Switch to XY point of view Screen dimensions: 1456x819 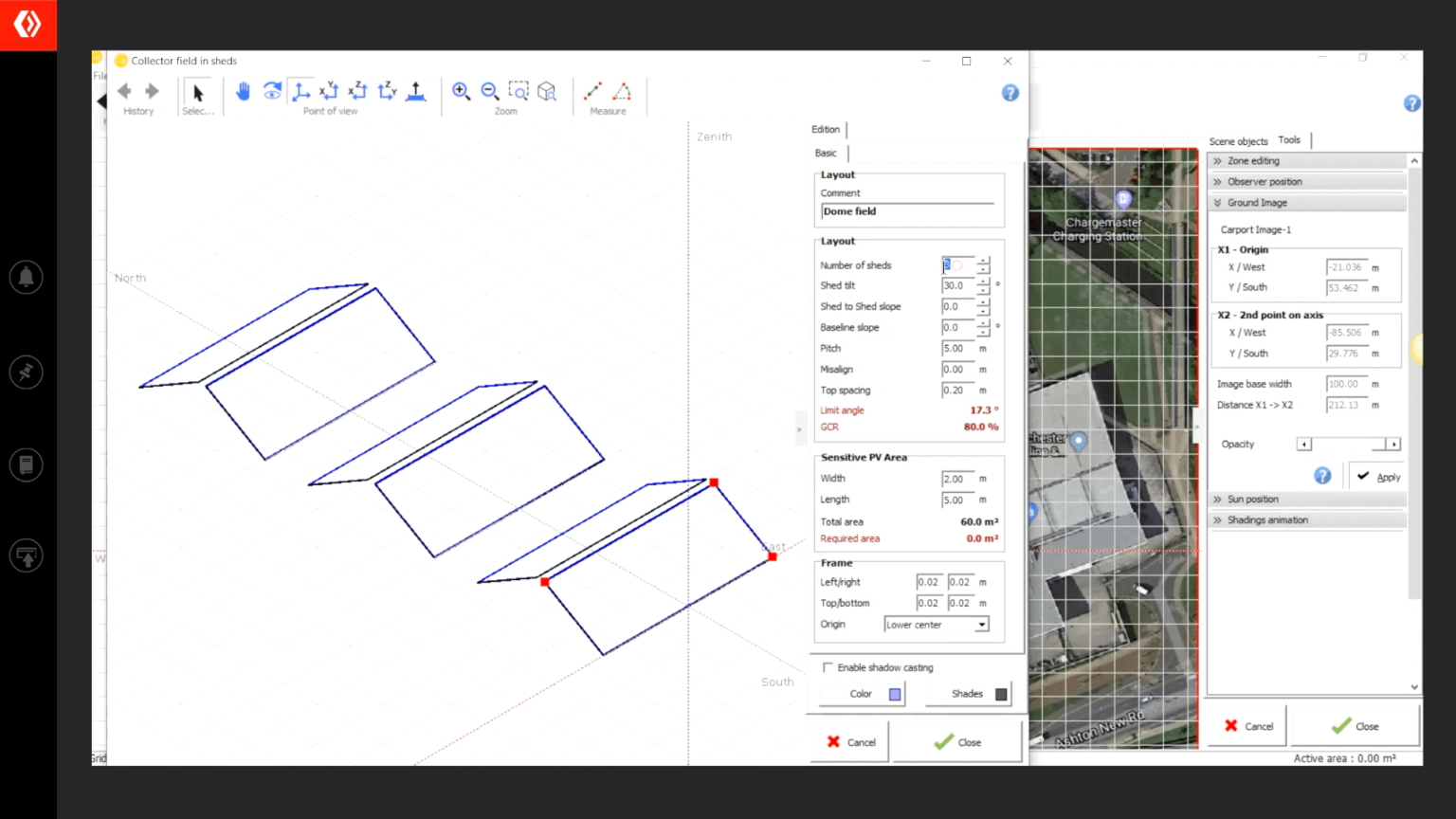pos(329,91)
